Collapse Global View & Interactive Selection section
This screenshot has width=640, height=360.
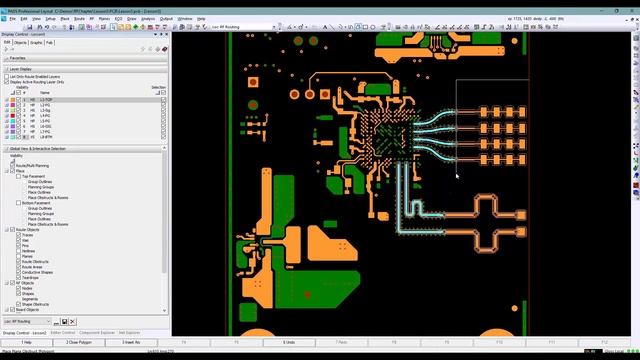[x=6, y=149]
